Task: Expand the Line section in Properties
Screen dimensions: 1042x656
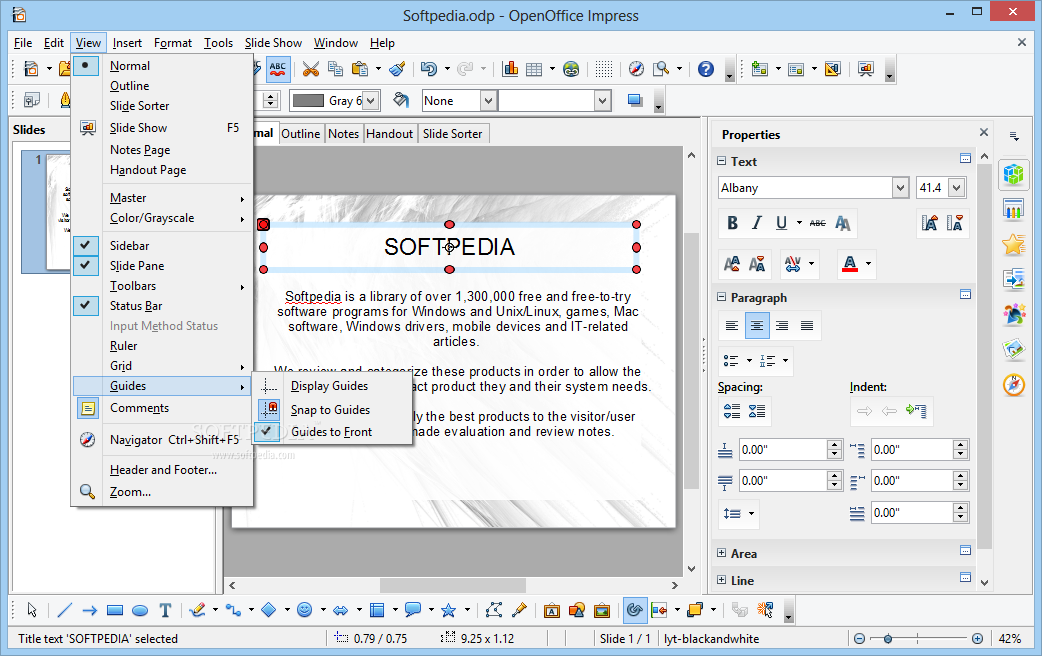Action: click(x=722, y=580)
